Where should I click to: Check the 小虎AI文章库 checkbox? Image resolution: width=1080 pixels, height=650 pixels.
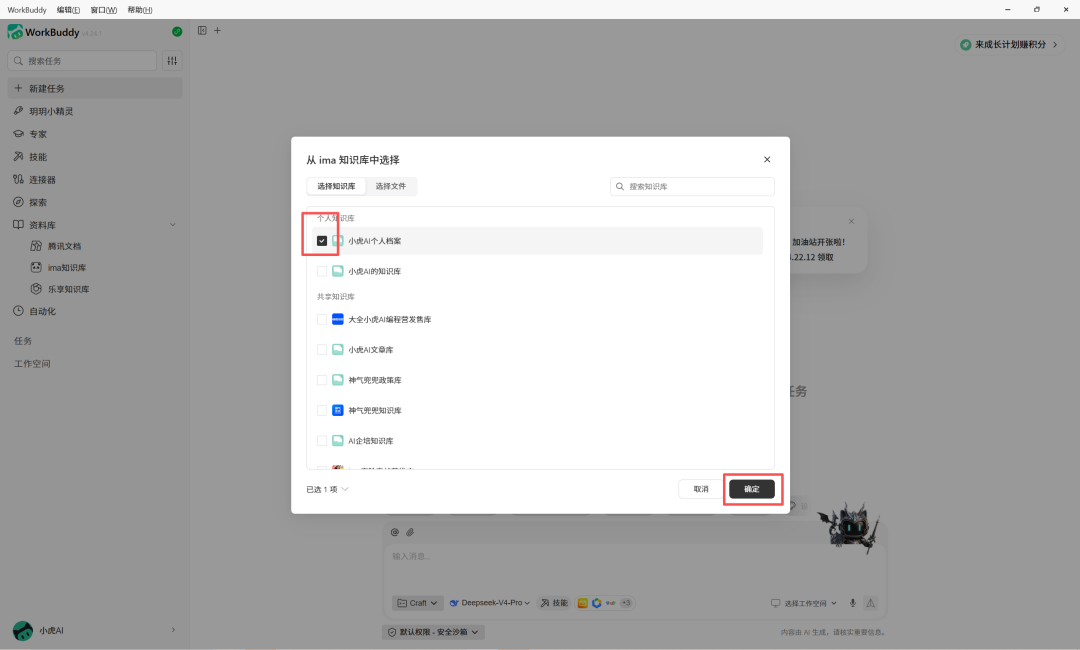[x=322, y=350]
